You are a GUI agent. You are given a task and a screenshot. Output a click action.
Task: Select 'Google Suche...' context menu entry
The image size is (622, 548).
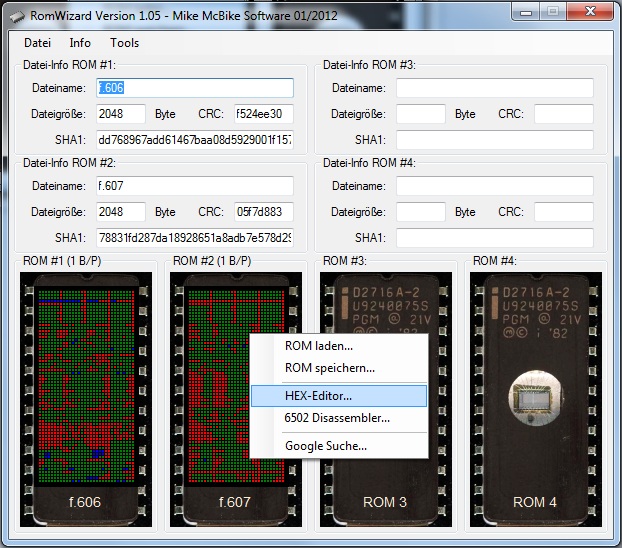[325, 446]
